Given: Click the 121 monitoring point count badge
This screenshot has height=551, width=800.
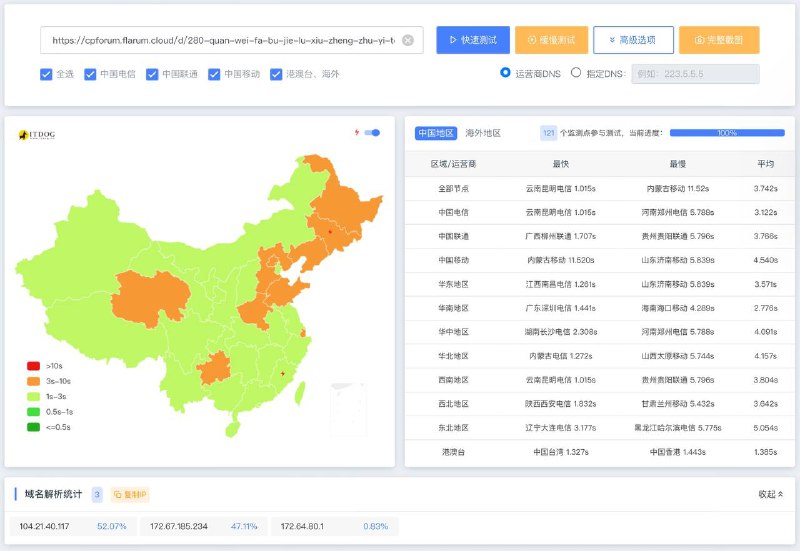Looking at the screenshot, I should click(x=548, y=133).
